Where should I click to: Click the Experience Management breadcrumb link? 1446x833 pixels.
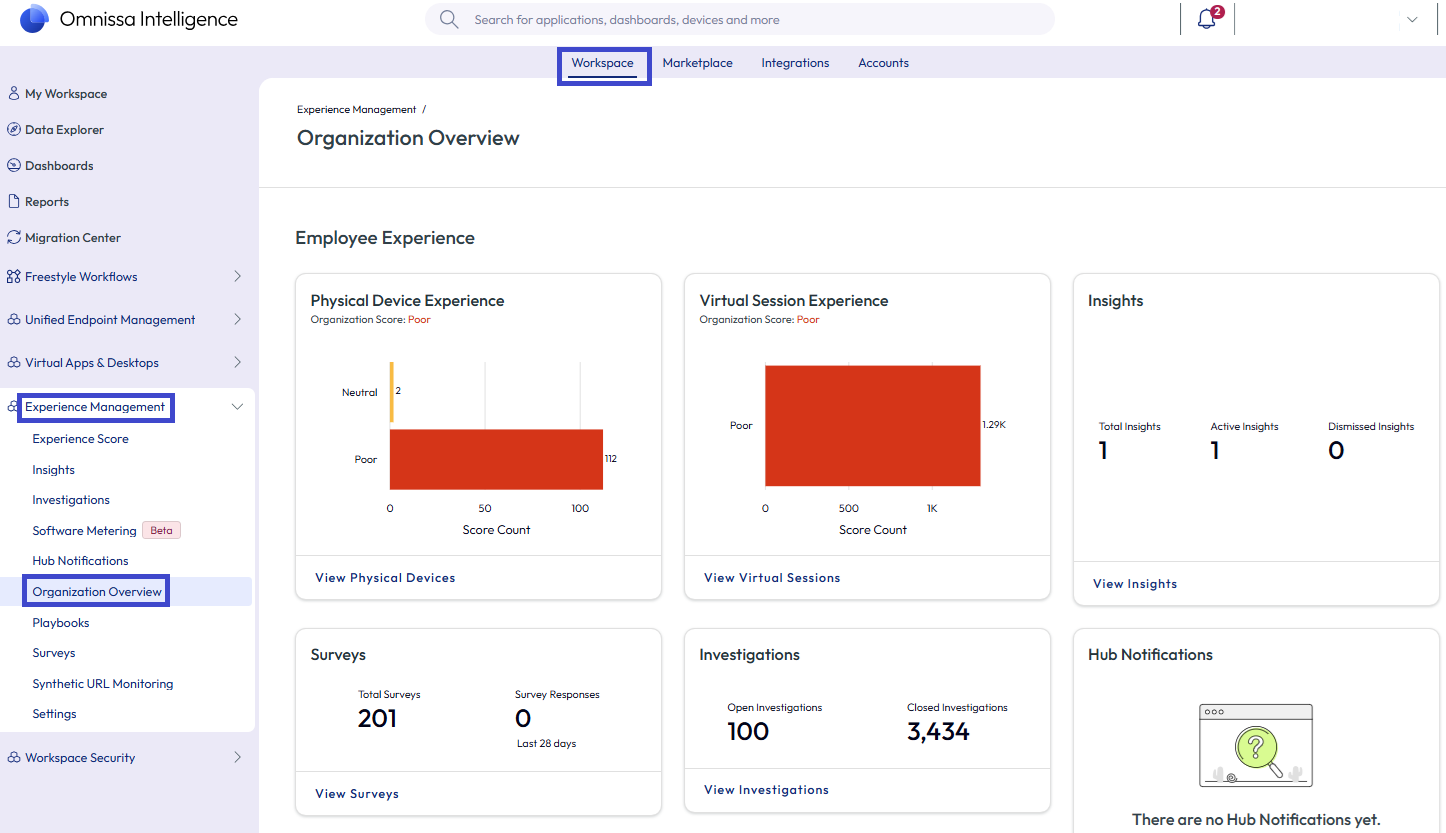tap(356, 110)
